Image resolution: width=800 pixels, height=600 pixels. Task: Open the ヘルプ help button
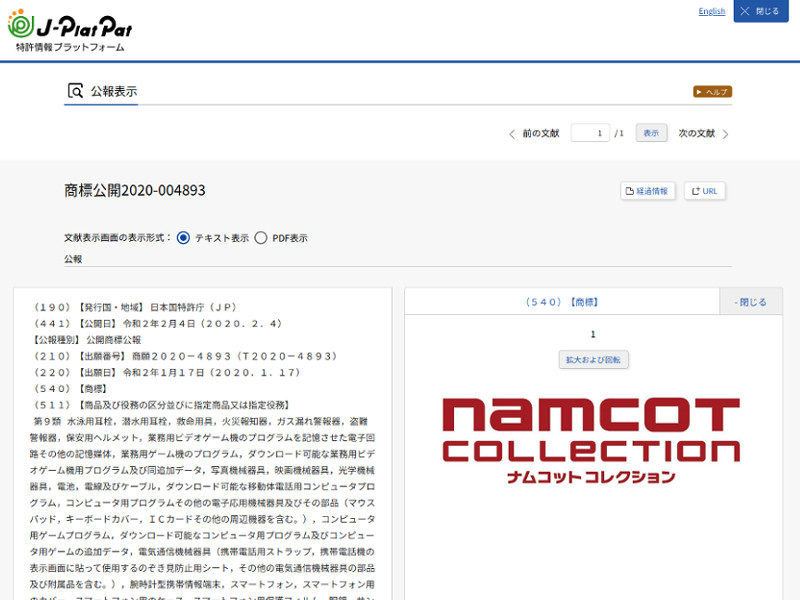click(712, 92)
